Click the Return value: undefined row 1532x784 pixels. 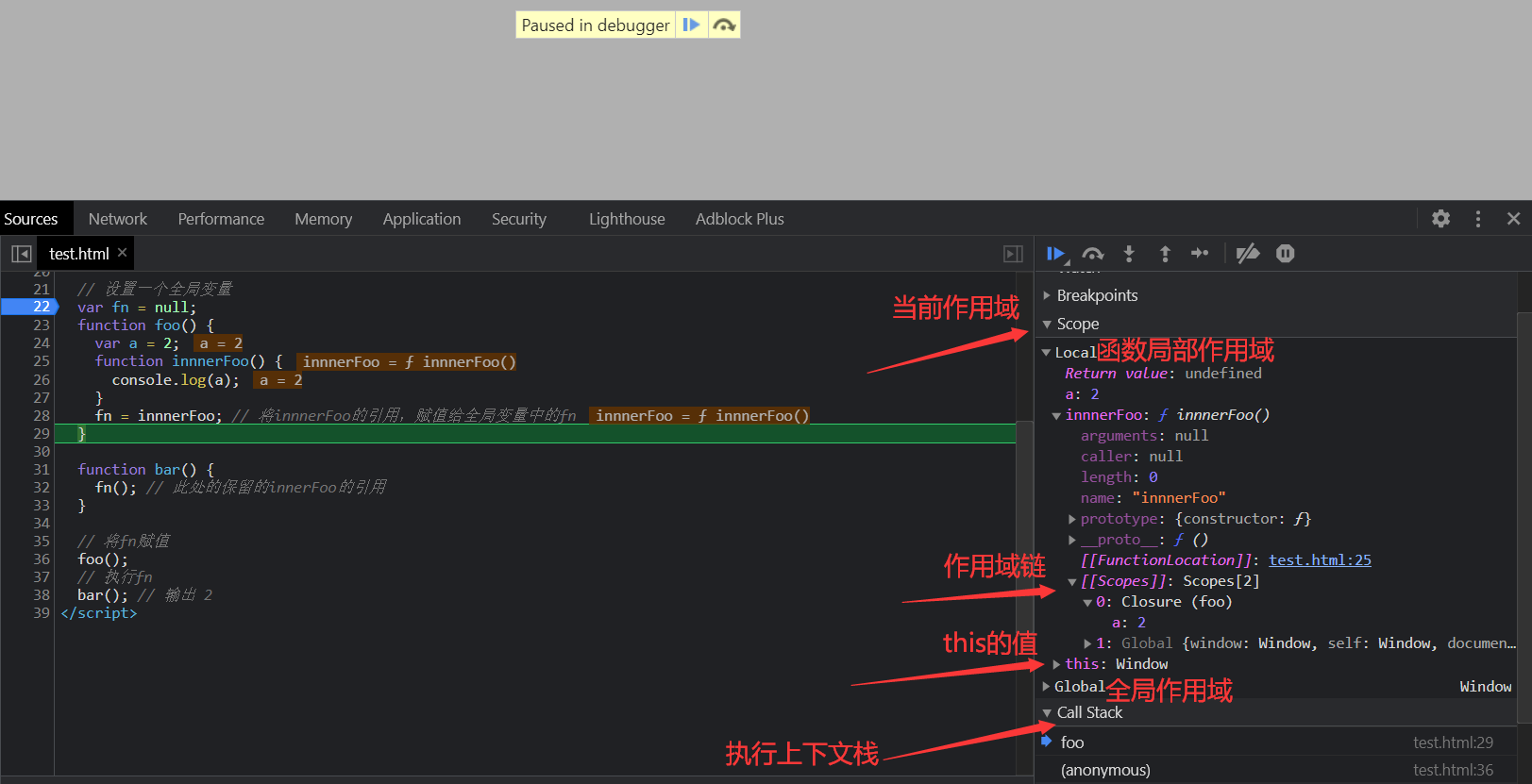1163,374
